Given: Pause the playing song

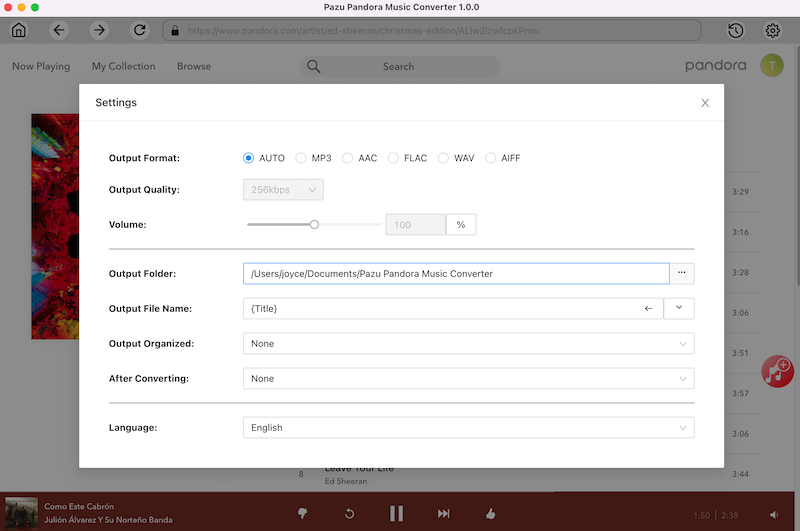Looking at the screenshot, I should tap(396, 513).
